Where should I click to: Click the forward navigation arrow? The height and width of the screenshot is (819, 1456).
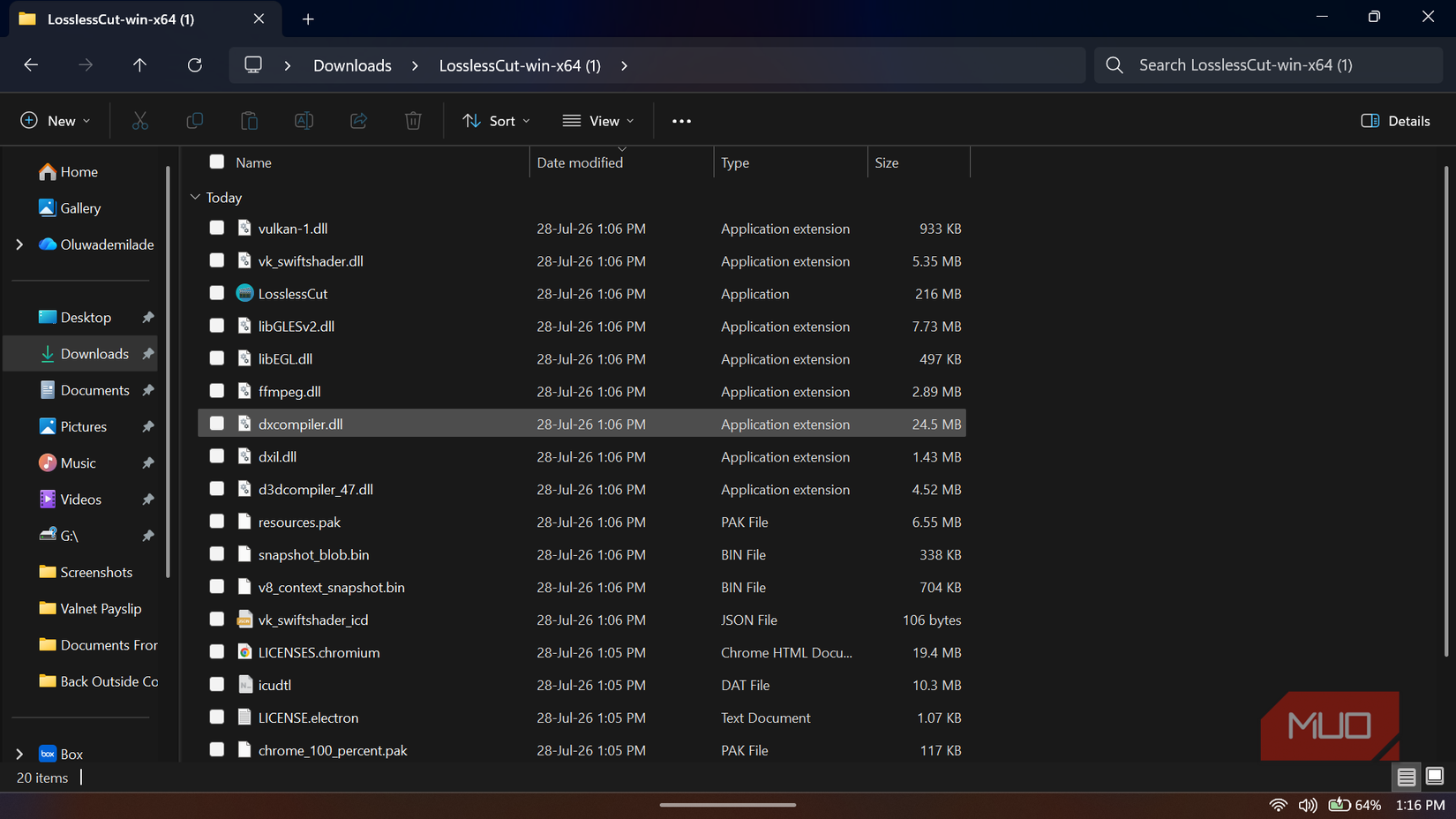86,65
